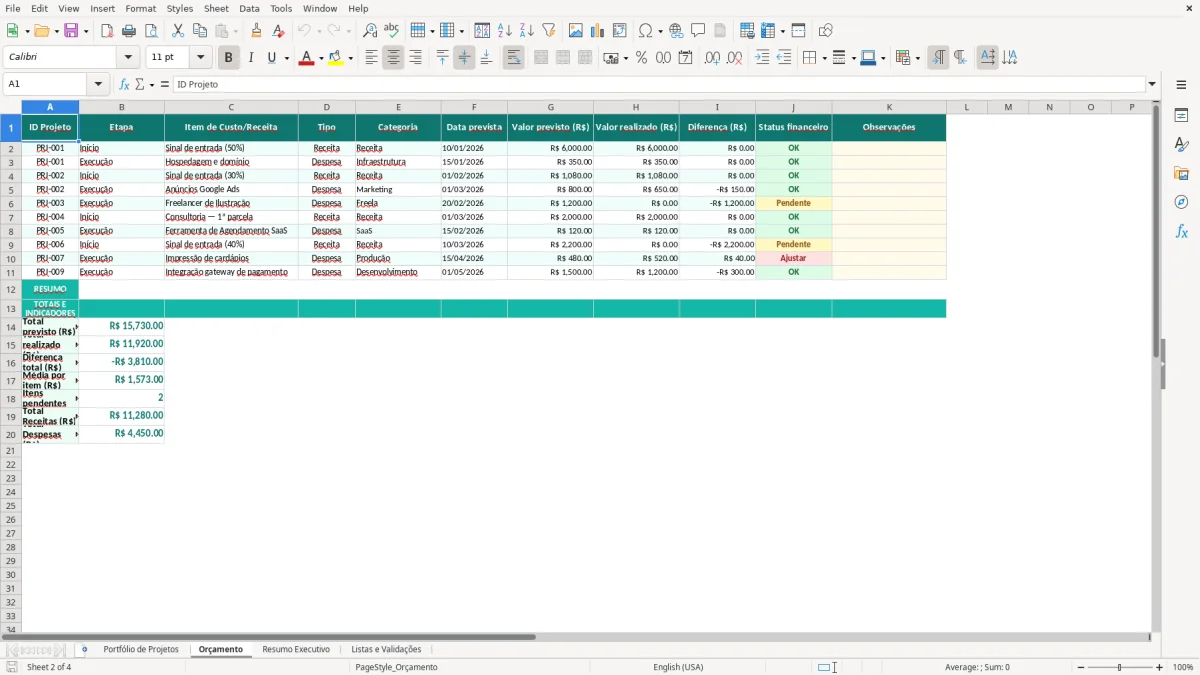Select column G header
This screenshot has width=1200, height=675.
[x=550, y=107]
